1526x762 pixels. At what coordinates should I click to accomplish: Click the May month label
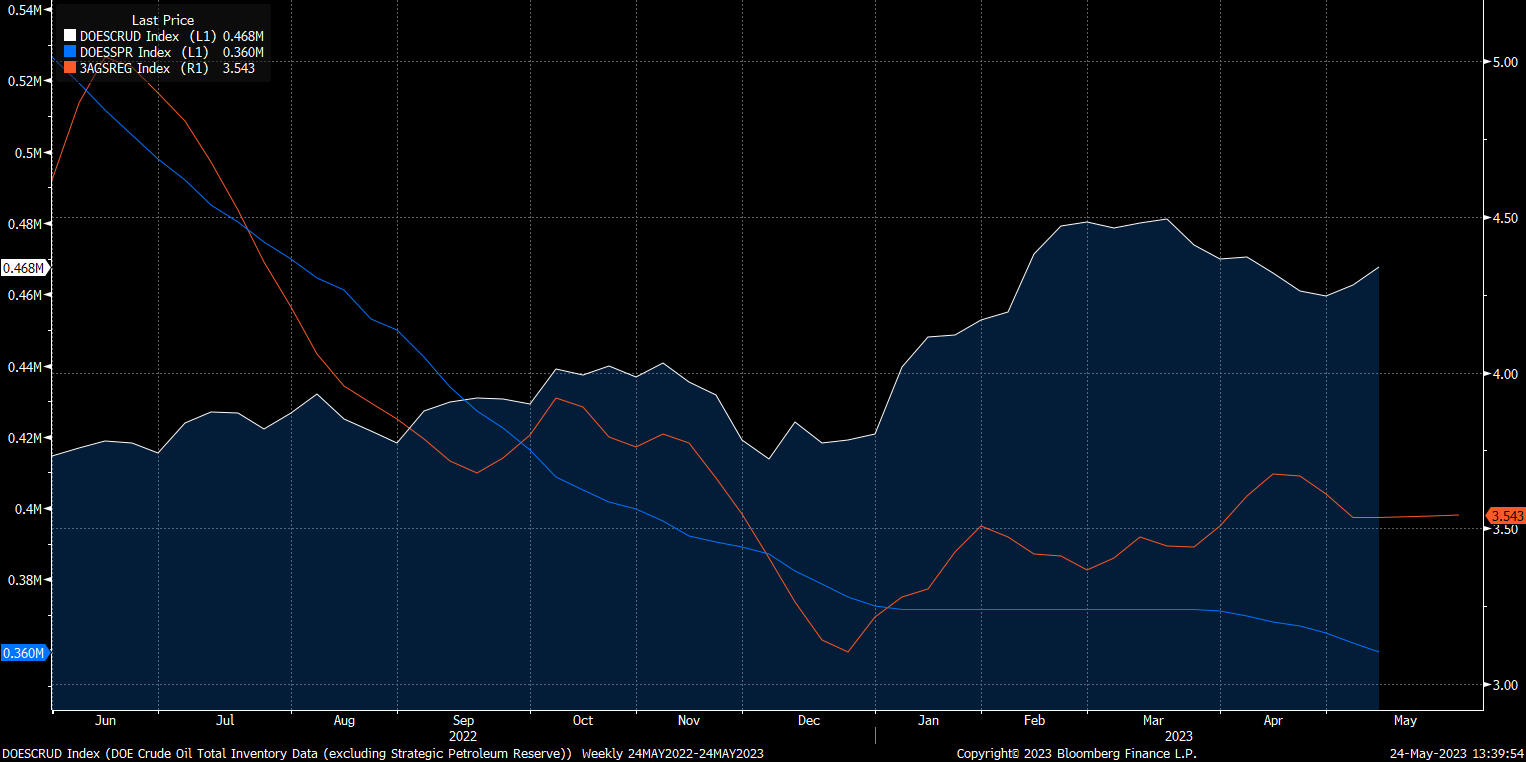[x=1405, y=720]
